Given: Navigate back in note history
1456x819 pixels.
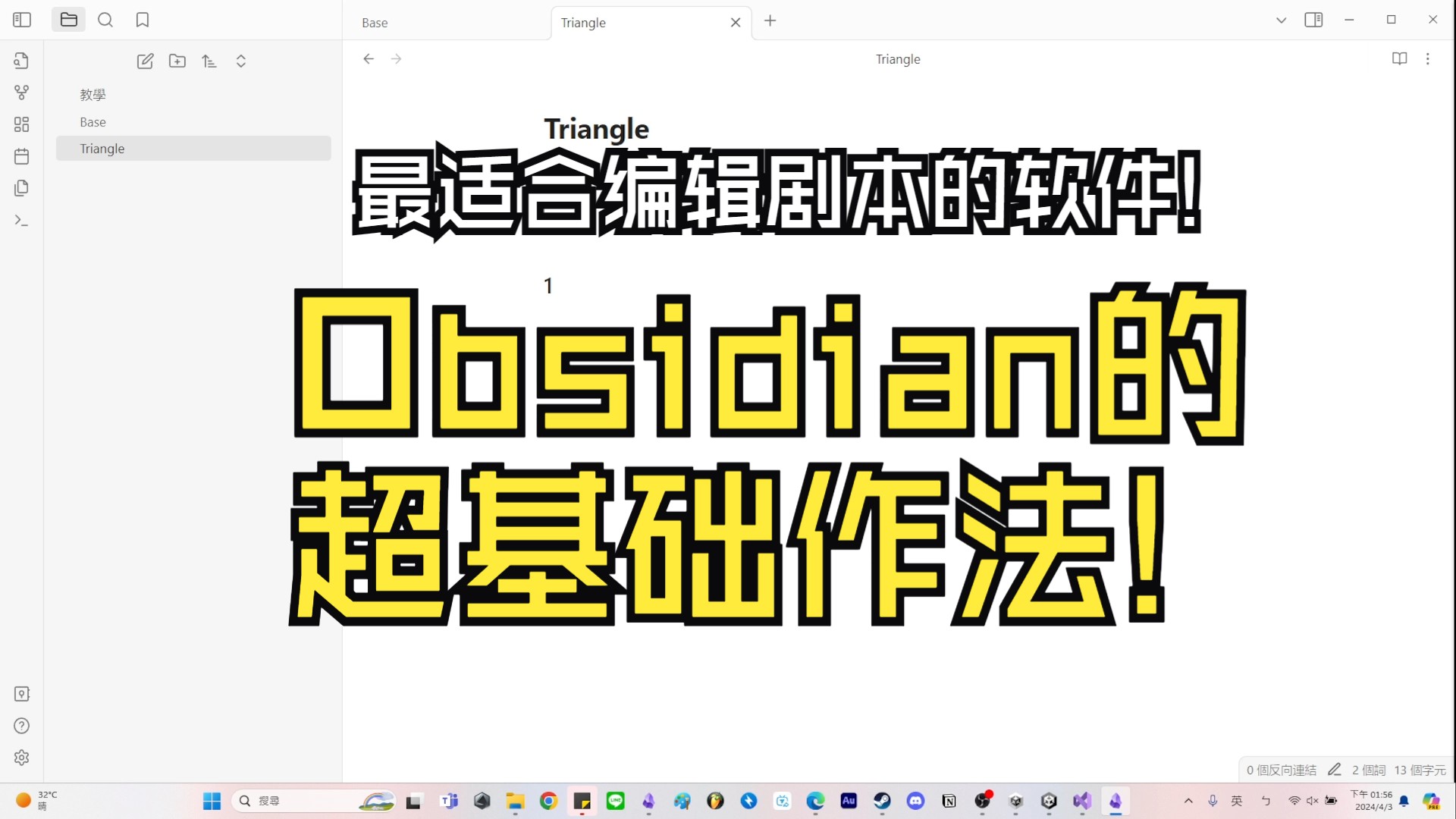Looking at the screenshot, I should (369, 59).
